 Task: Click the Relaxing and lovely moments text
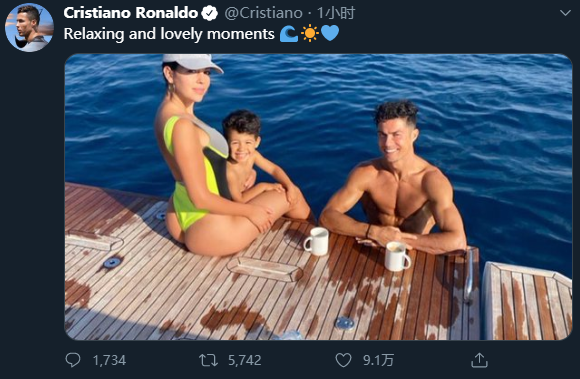click(169, 34)
